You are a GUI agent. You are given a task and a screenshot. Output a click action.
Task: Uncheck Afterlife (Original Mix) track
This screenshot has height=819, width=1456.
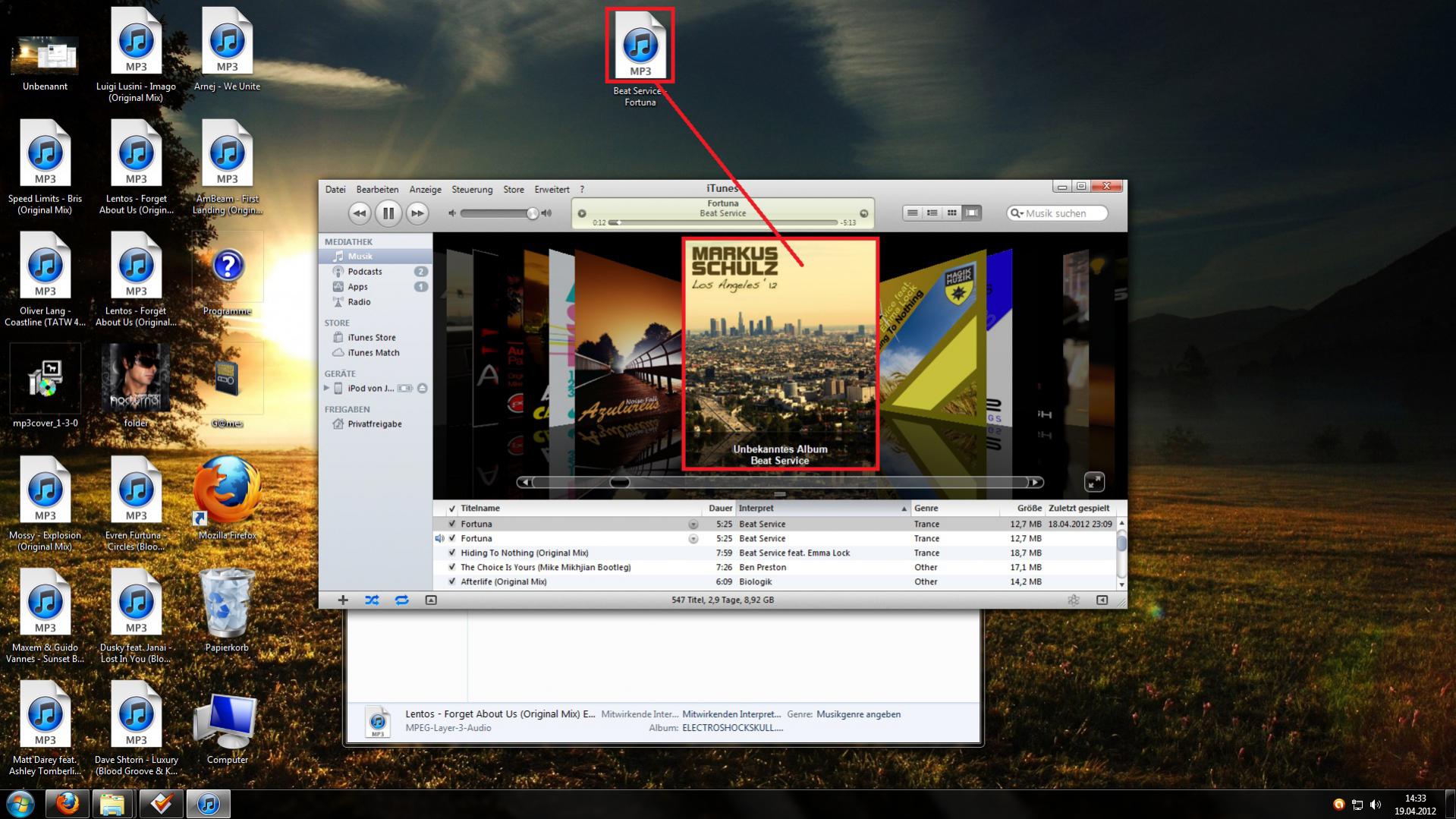[x=452, y=581]
